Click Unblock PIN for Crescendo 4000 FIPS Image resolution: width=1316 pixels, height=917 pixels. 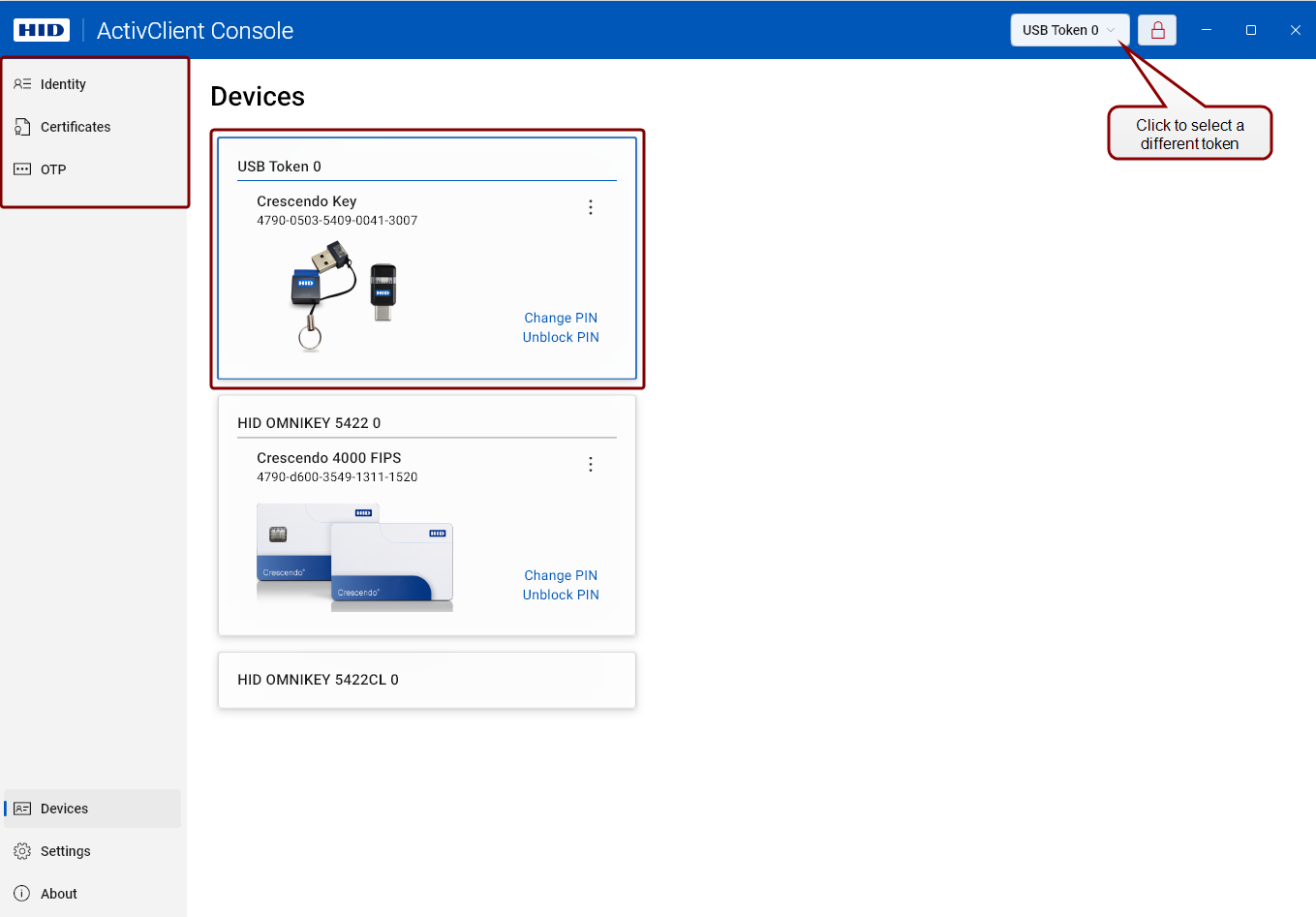[x=561, y=595]
